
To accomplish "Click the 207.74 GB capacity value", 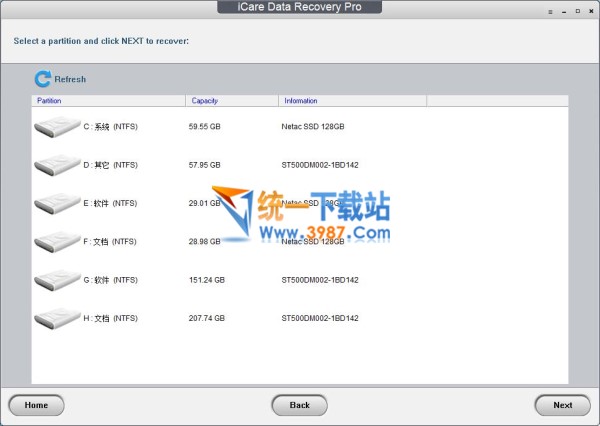I will tap(207, 318).
